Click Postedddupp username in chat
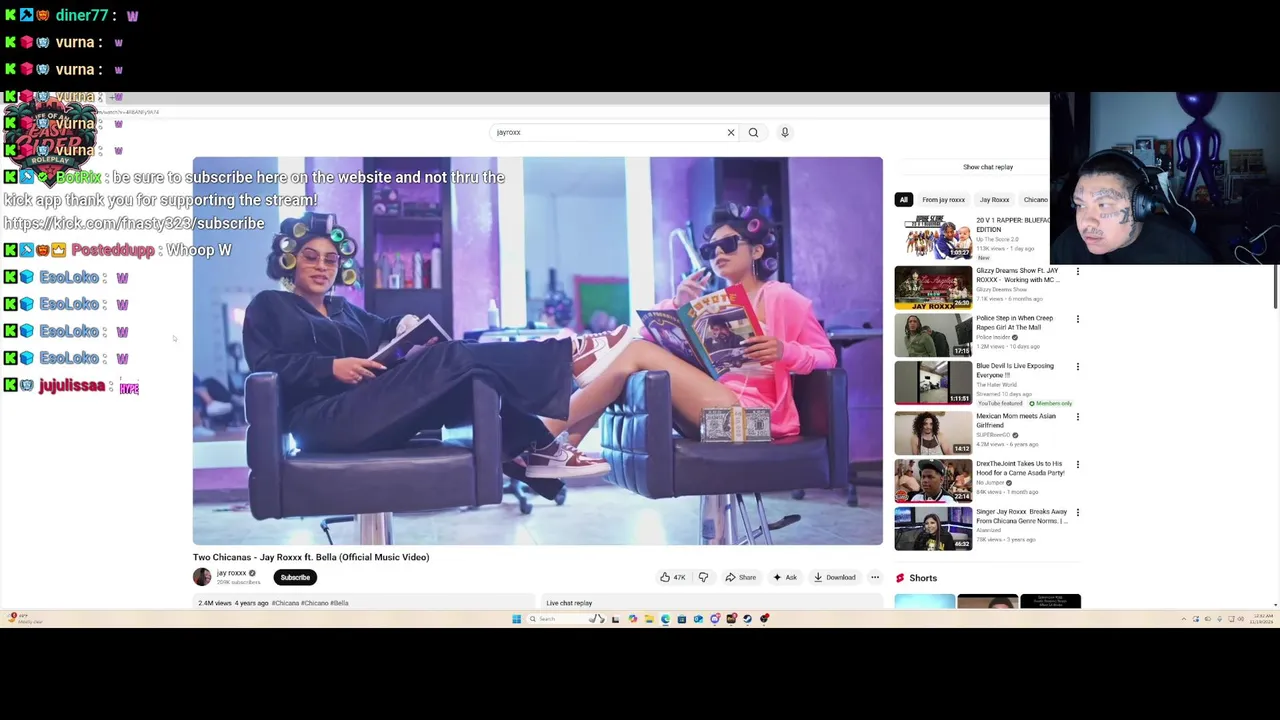This screenshot has height=720, width=1280. point(113,250)
